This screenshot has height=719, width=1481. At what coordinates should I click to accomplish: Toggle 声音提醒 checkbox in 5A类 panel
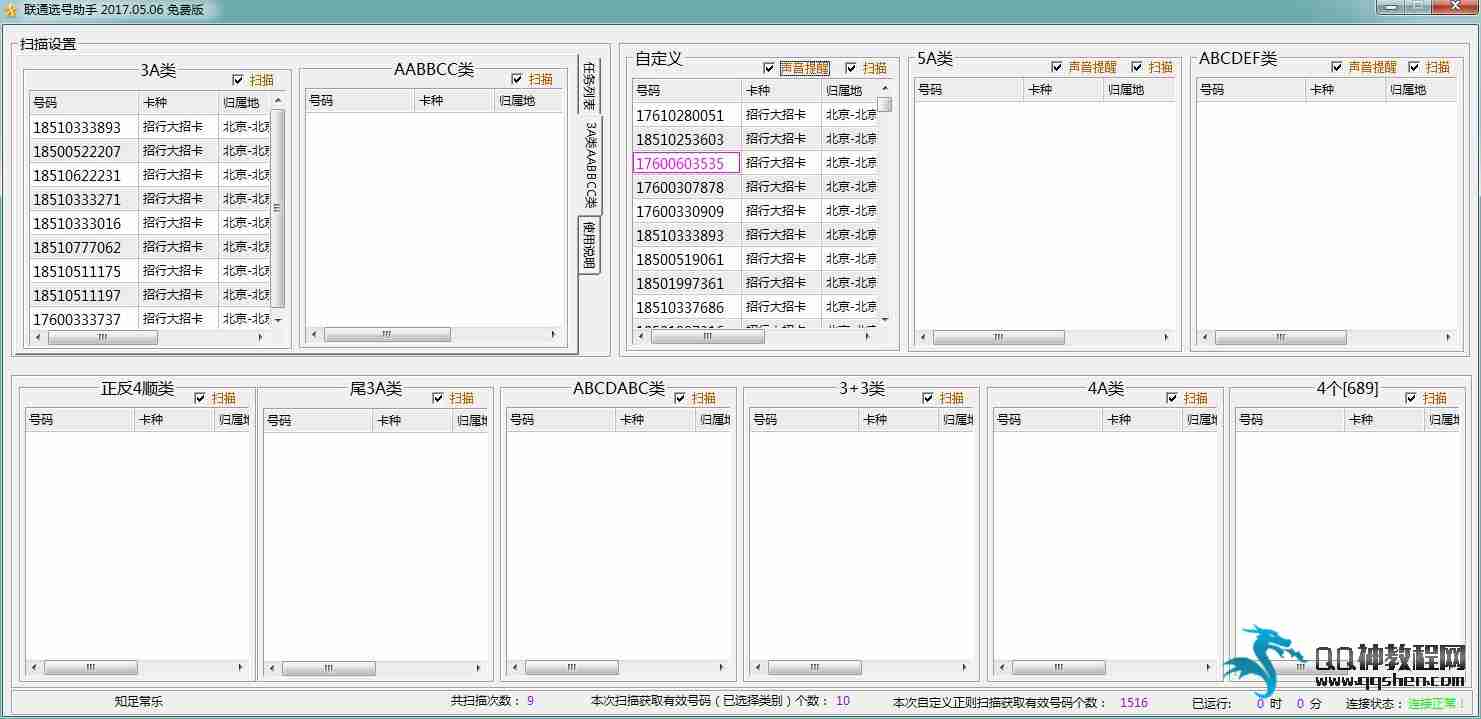(x=1057, y=67)
